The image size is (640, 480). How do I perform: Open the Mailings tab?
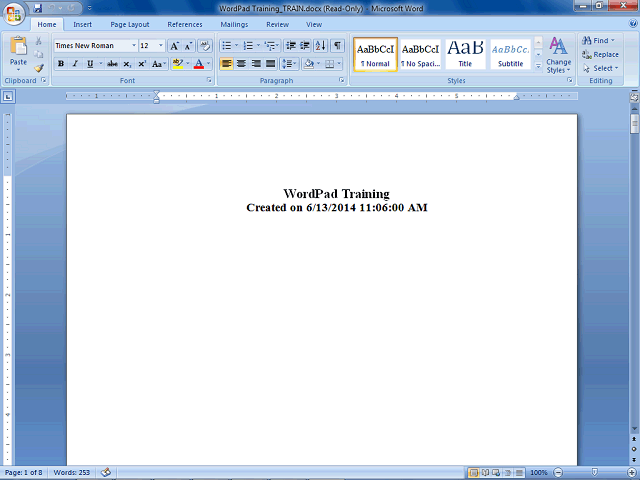[234, 24]
